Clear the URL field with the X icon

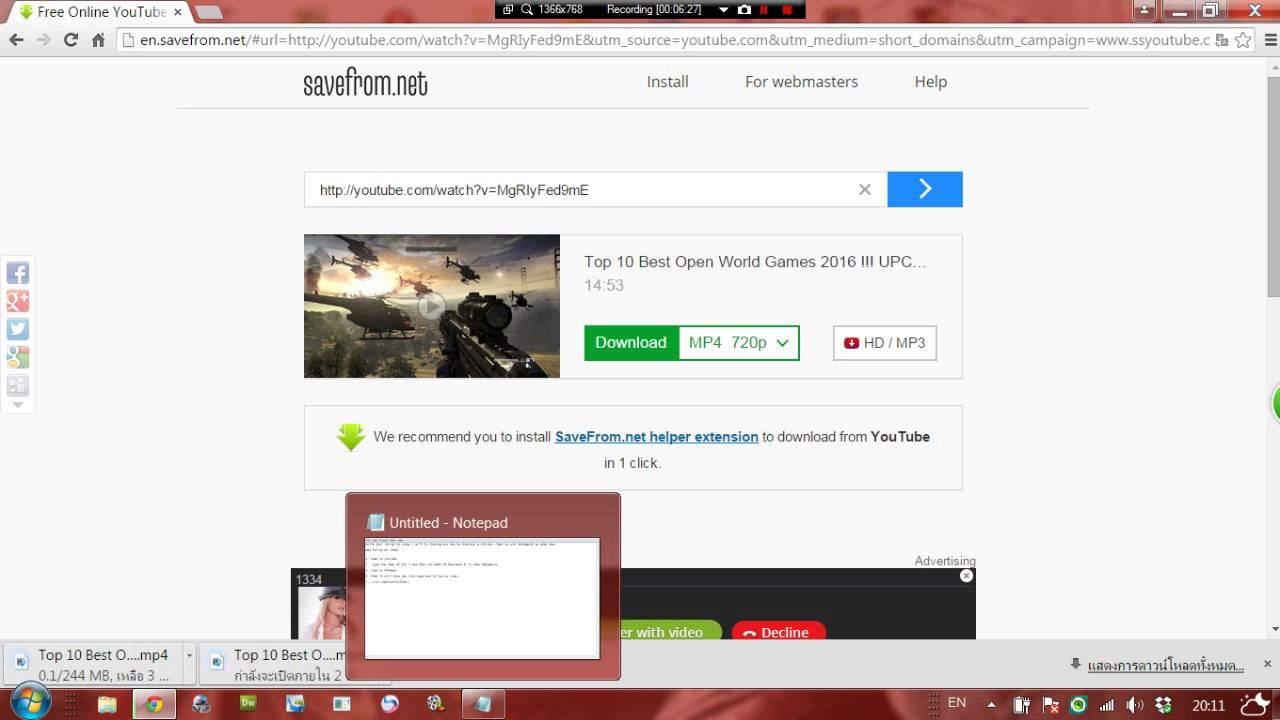click(865, 190)
